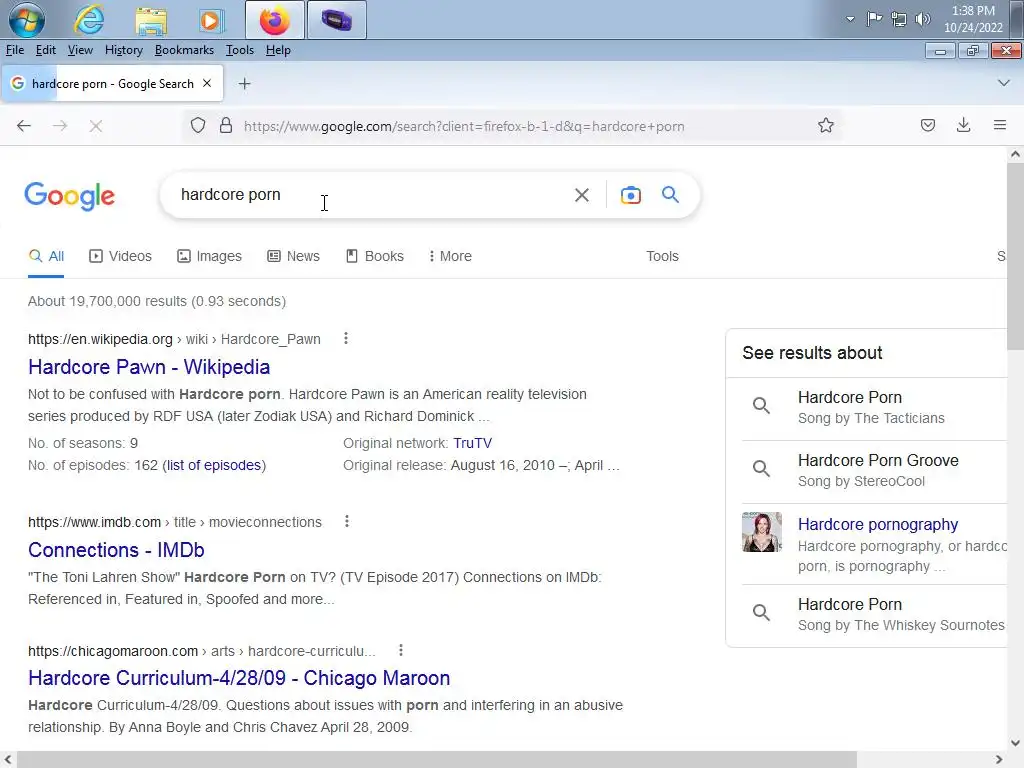Bookmark this page with the star icon

[825, 125]
